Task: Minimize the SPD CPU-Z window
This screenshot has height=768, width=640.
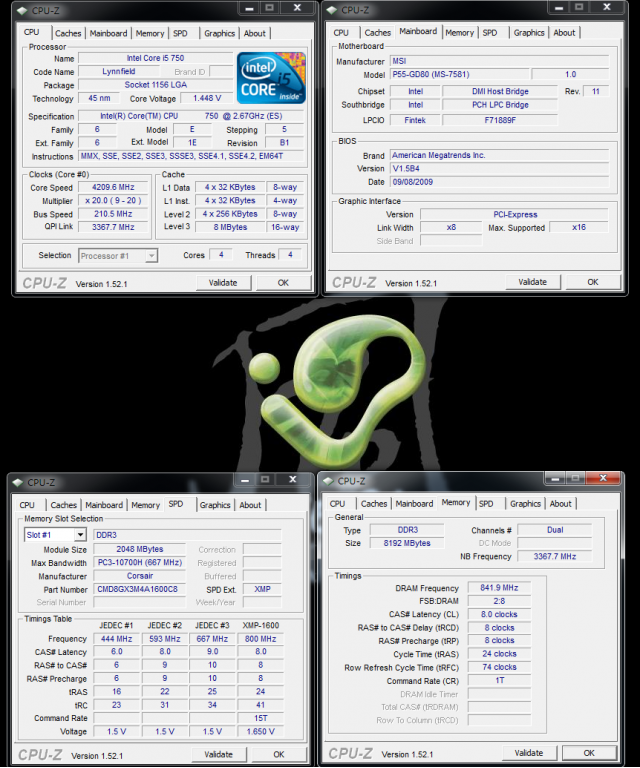Action: pos(245,480)
